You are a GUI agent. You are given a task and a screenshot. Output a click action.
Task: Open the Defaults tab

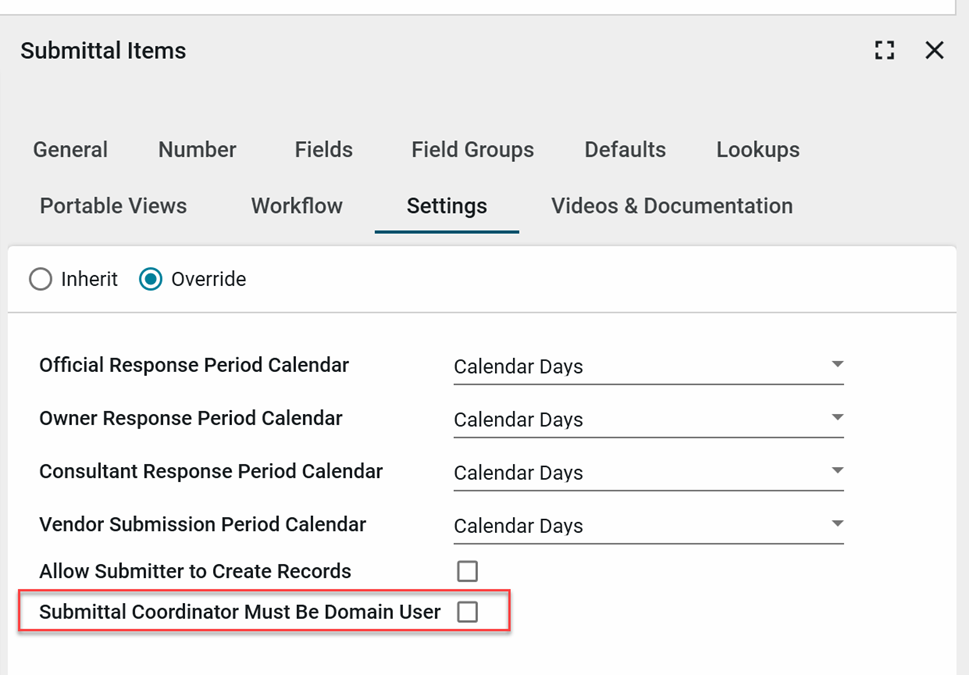click(625, 150)
